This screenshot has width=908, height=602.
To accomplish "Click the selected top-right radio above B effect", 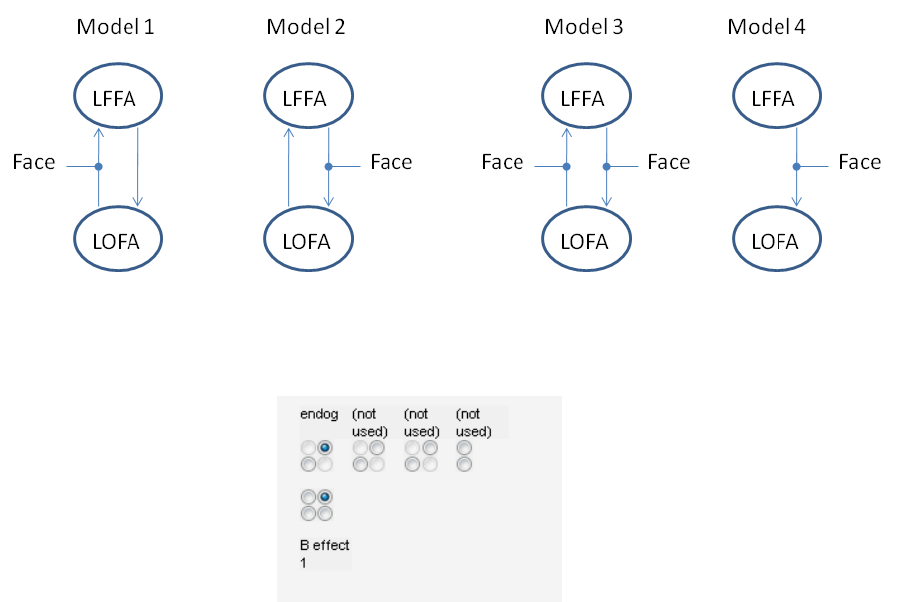I will click(x=325, y=497).
